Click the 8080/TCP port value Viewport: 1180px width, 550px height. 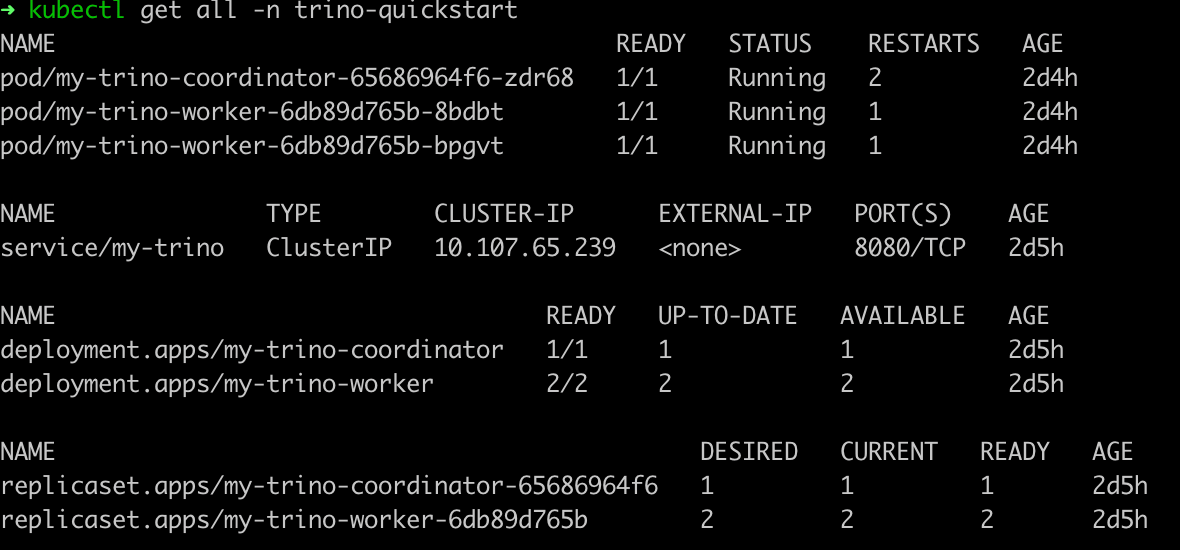pyautogui.click(x=910, y=248)
